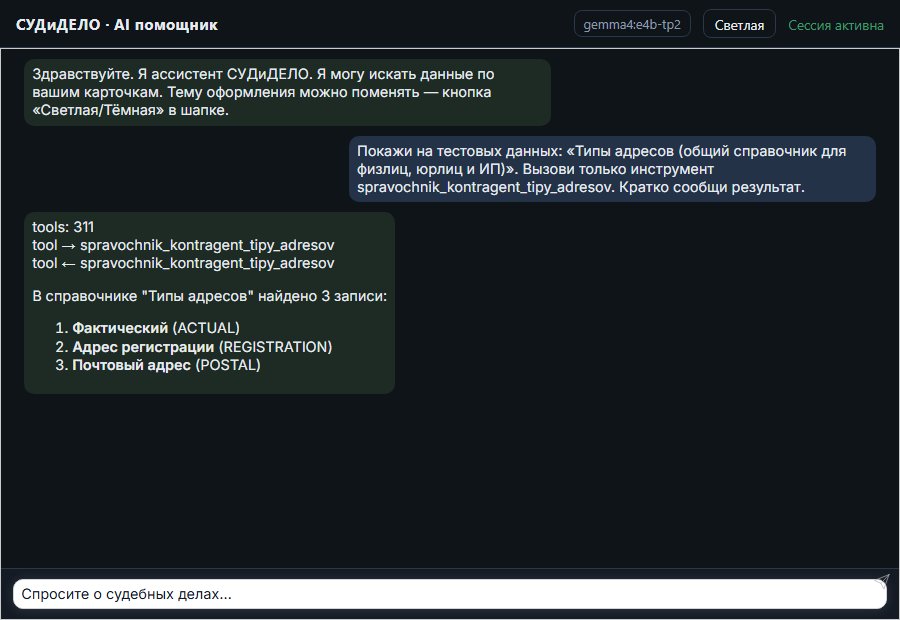Click the outgoing tool → spravochnik_kontragent_tipy_adresov line
This screenshot has height=620, width=900.
tap(183, 245)
